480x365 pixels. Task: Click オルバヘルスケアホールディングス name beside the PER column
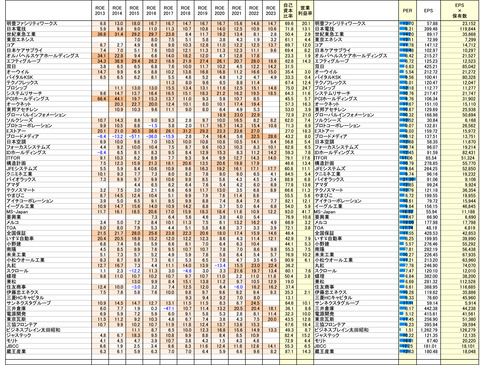[x=351, y=56]
